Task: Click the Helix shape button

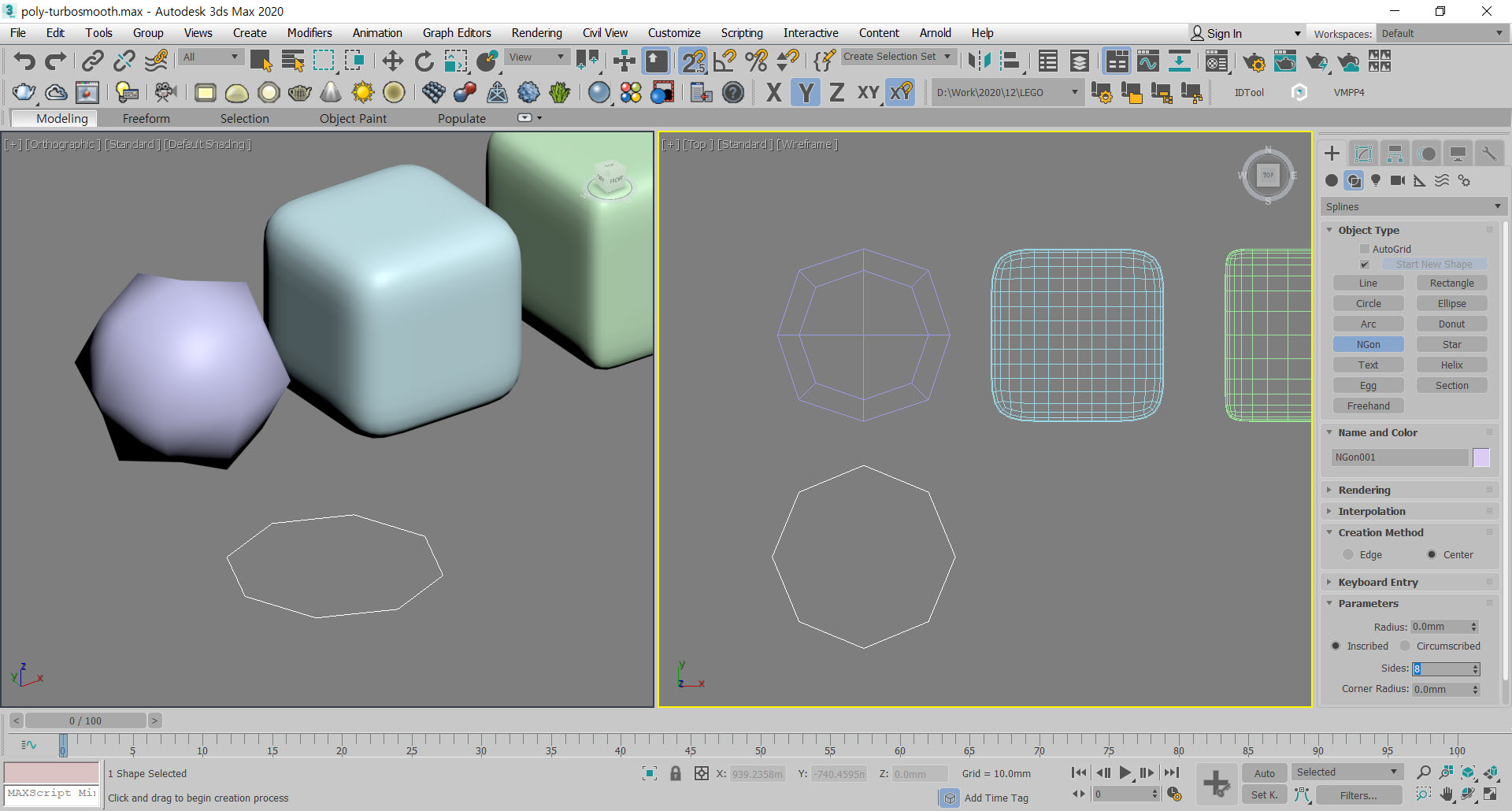Action: pos(1451,365)
